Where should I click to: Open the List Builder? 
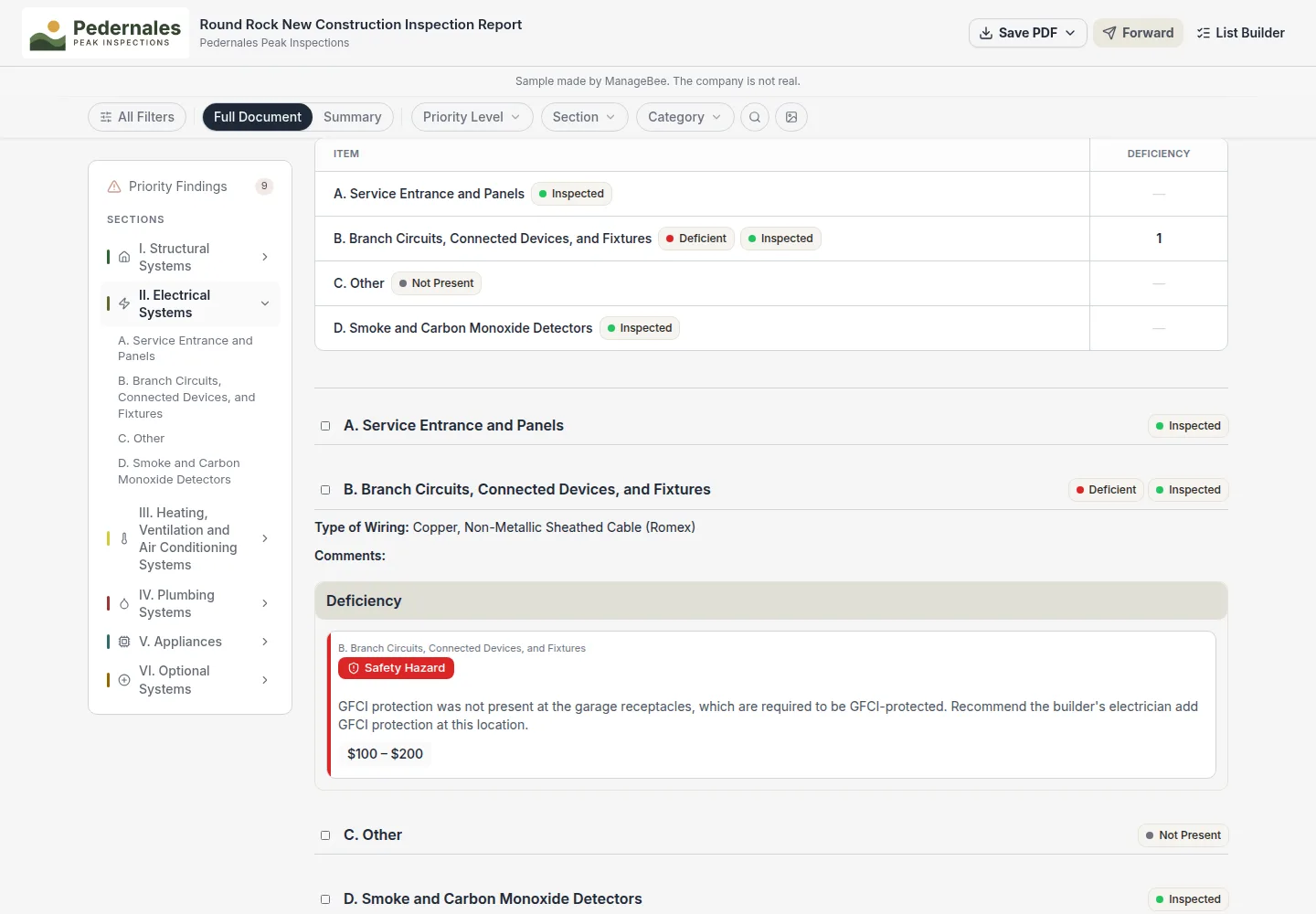(x=1240, y=33)
